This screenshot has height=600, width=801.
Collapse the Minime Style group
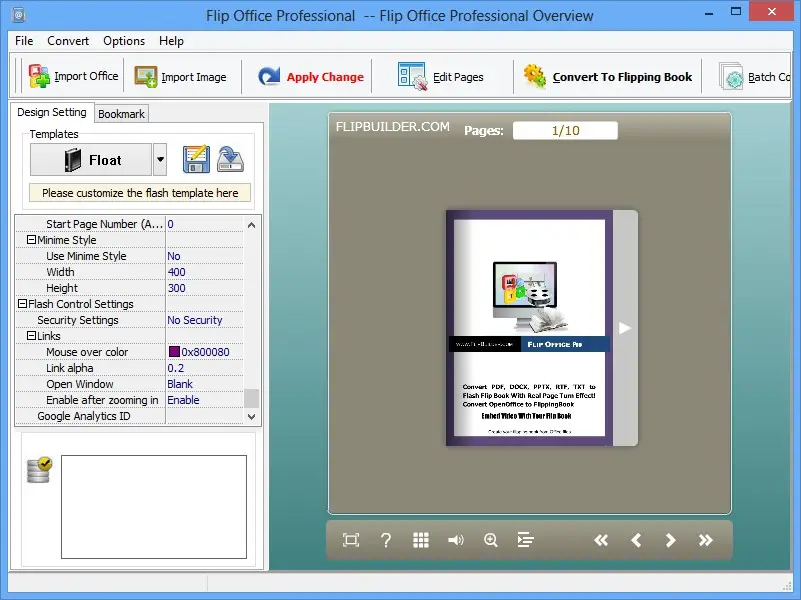[31, 239]
